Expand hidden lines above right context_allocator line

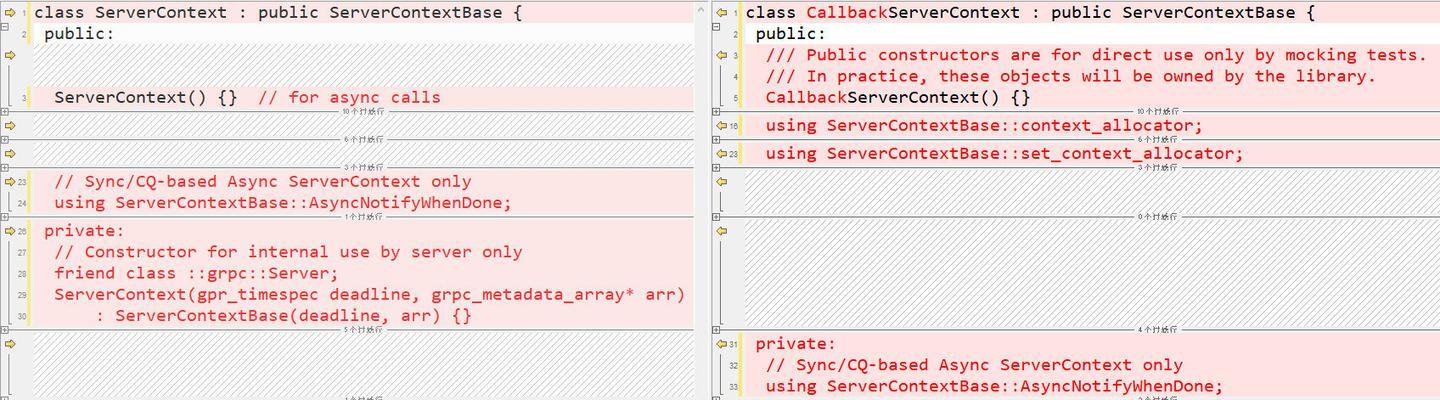pyautogui.click(x=716, y=112)
